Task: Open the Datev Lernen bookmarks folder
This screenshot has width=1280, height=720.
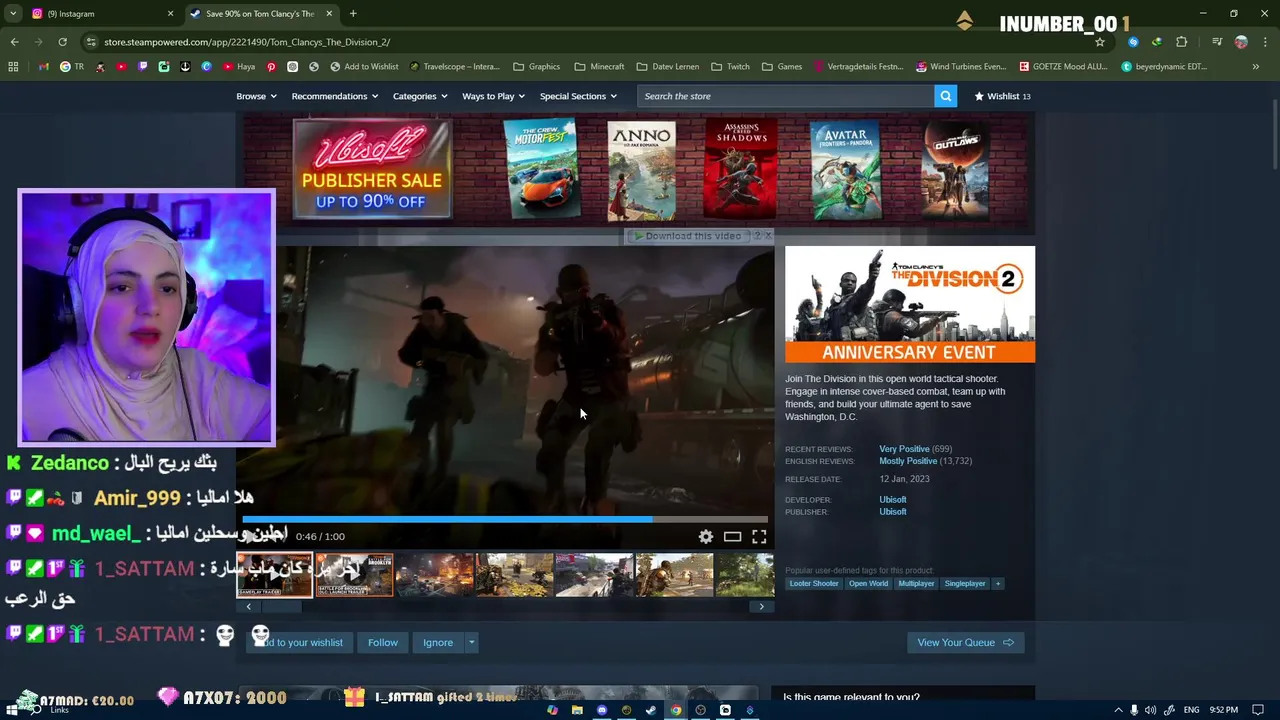Action: 667,67
